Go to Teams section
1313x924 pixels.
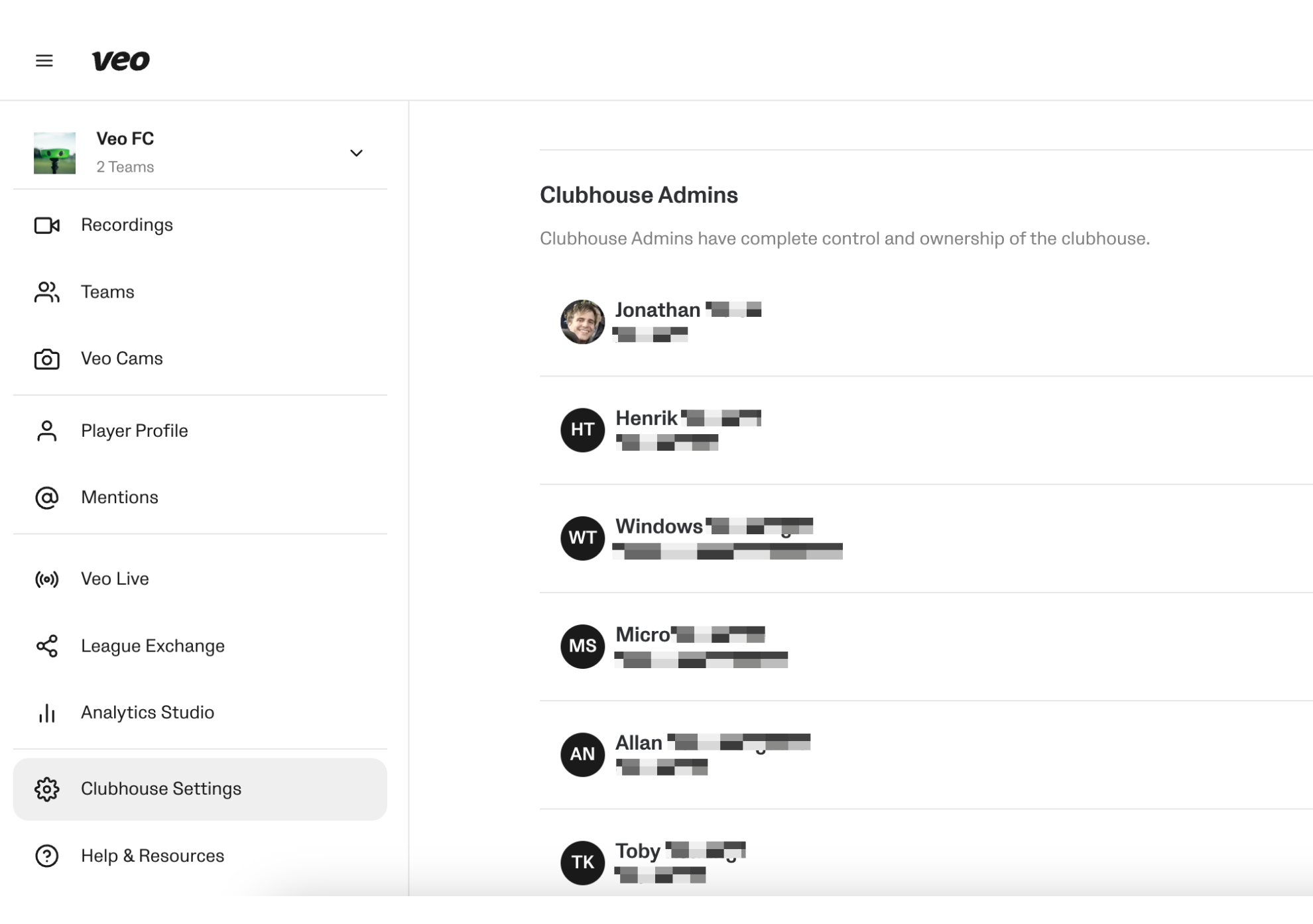pyautogui.click(x=107, y=292)
